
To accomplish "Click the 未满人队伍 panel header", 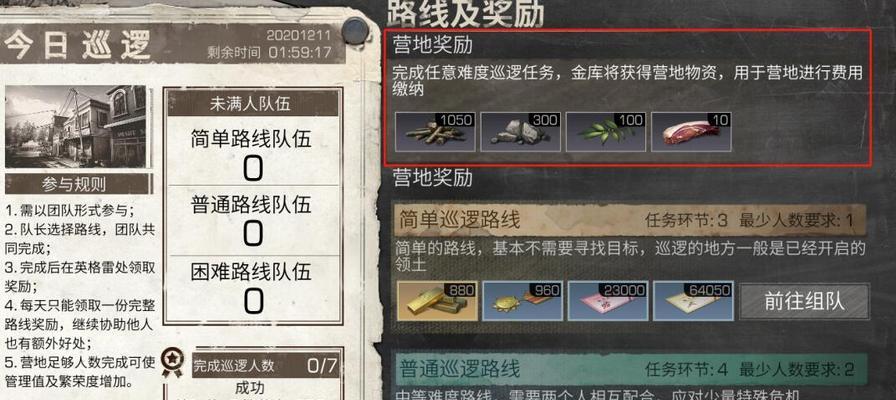I will tap(253, 103).
